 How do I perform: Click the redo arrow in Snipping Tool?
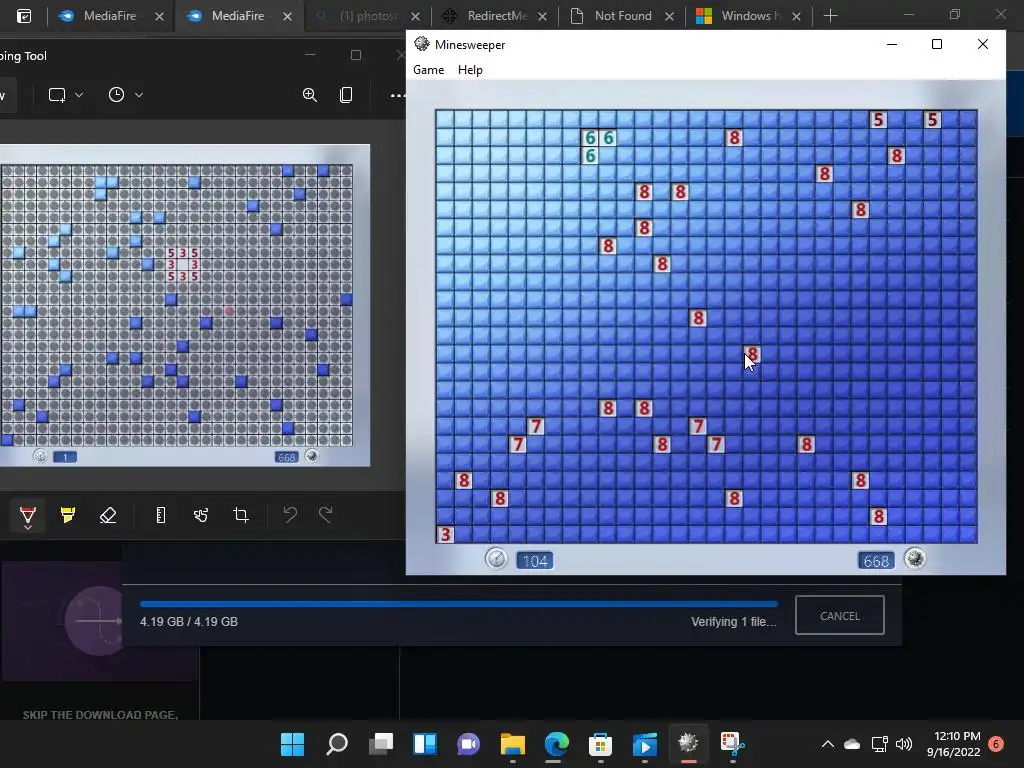coord(326,515)
